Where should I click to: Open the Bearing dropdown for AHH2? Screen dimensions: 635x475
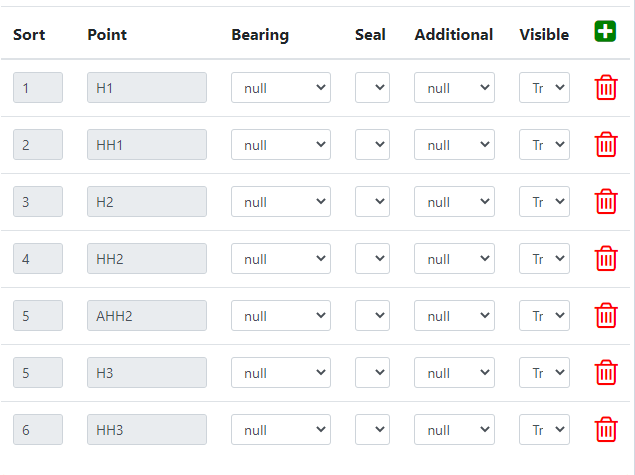(280, 316)
